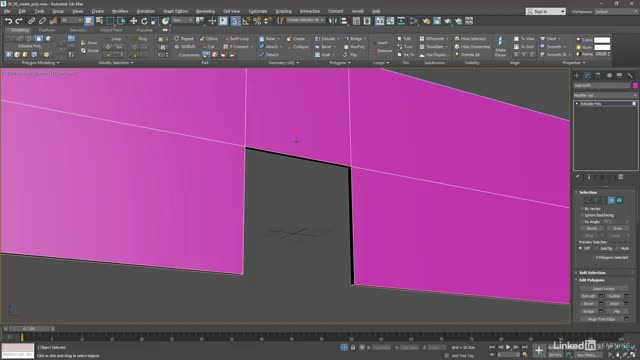640x360 pixels.
Task: Open the File menu
Action: (x=7, y=11)
